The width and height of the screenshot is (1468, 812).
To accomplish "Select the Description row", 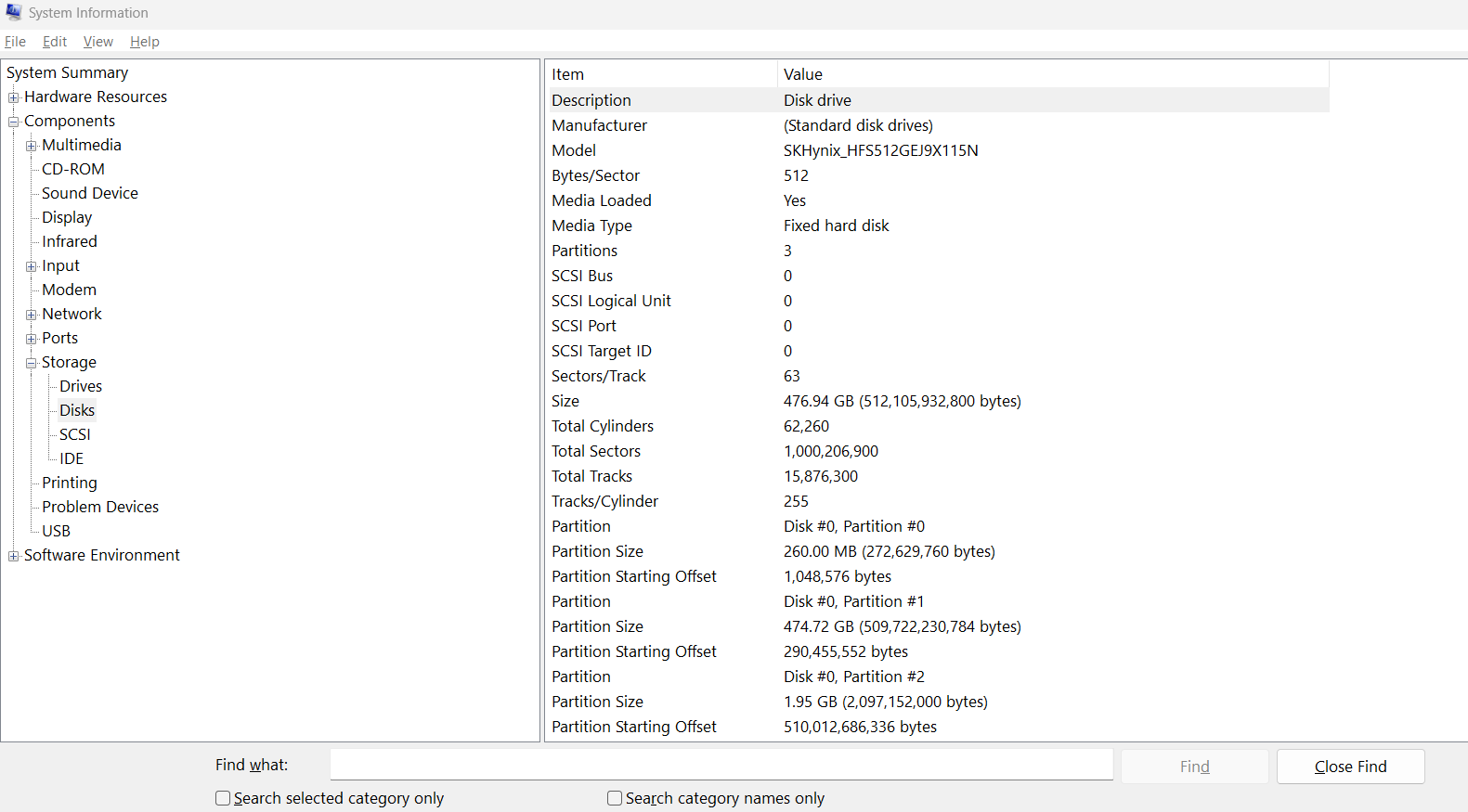I will (938, 100).
